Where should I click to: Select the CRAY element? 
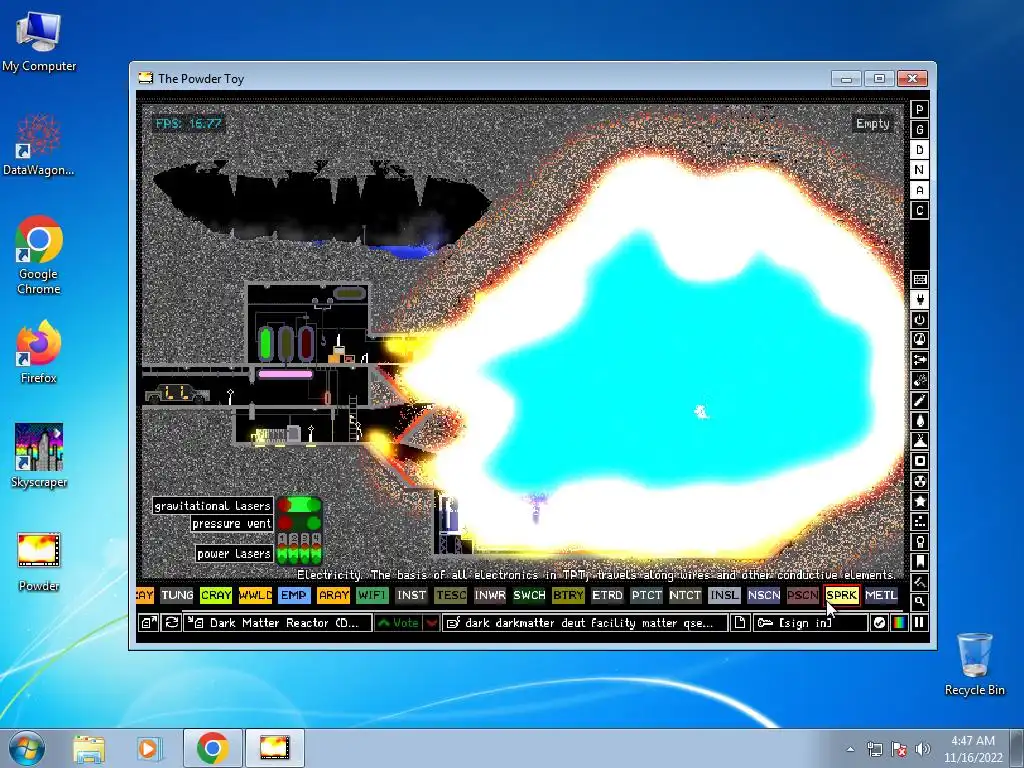pyautogui.click(x=216, y=596)
